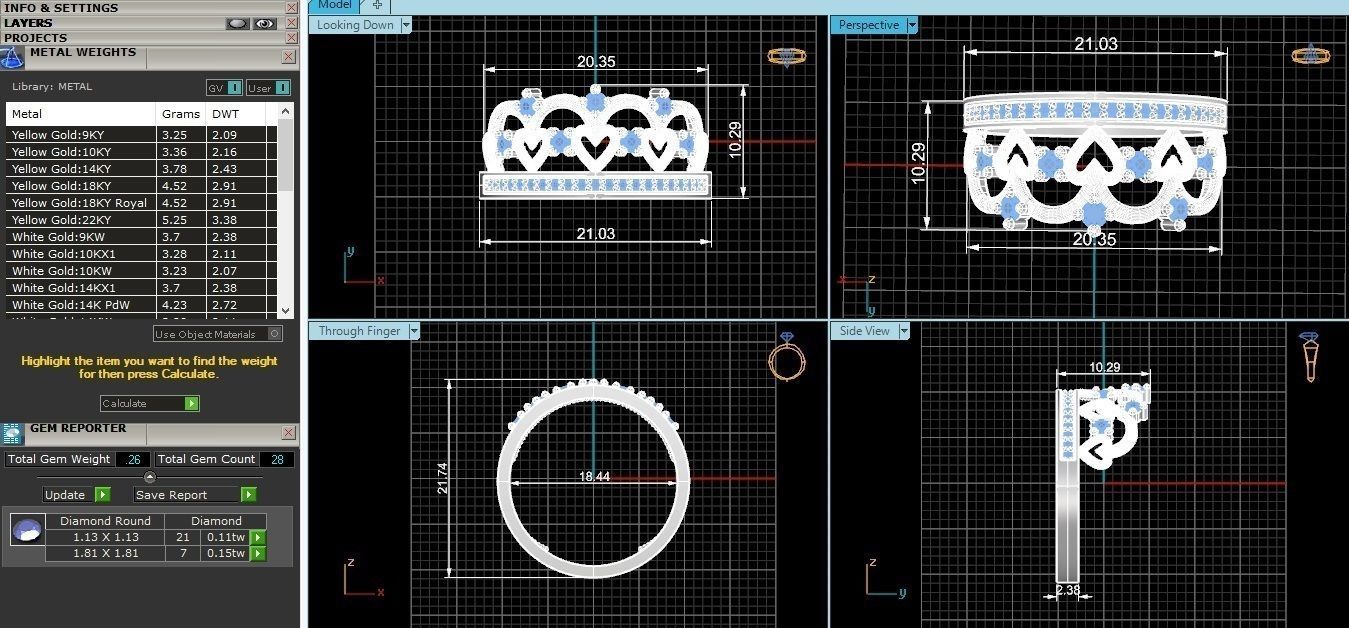Image resolution: width=1349 pixels, height=628 pixels.
Task: Click green arrow beside Save Report
Action: point(248,494)
